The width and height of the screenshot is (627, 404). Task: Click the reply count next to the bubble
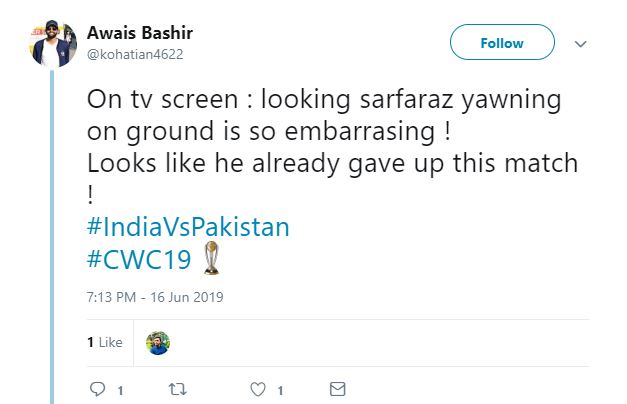[119, 390]
